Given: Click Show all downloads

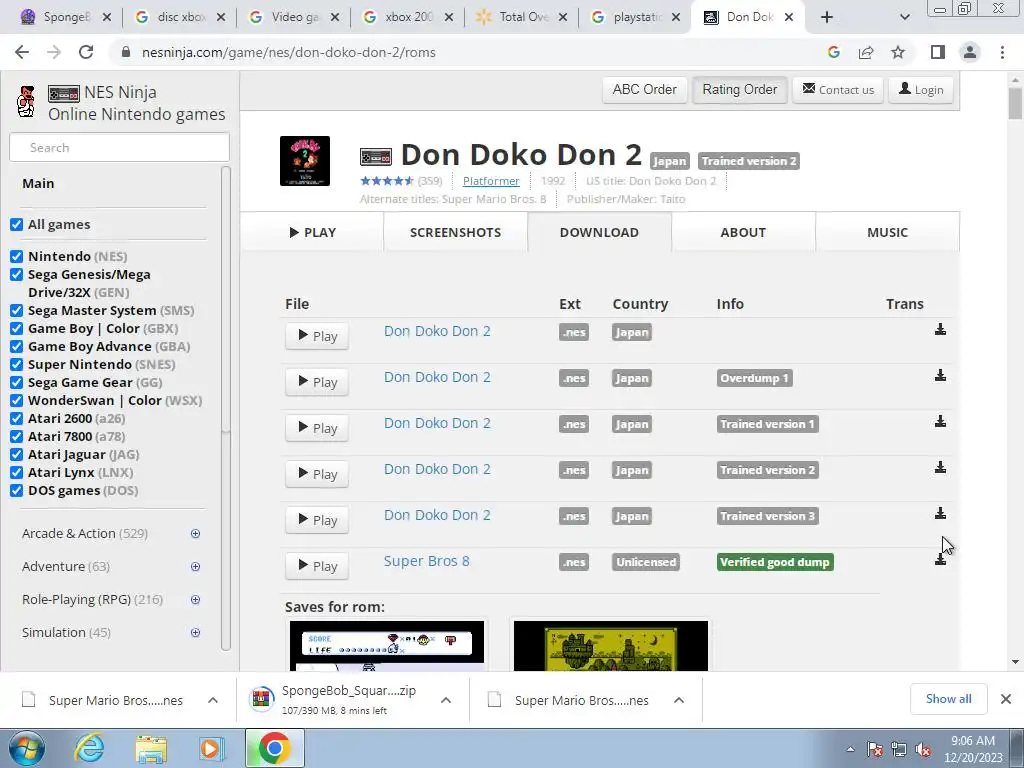Looking at the screenshot, I should tap(948, 699).
